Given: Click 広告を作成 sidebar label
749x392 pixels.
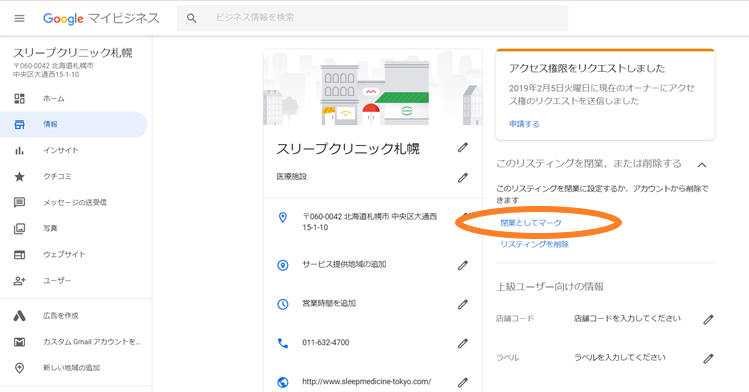Looking at the screenshot, I should [x=61, y=316].
